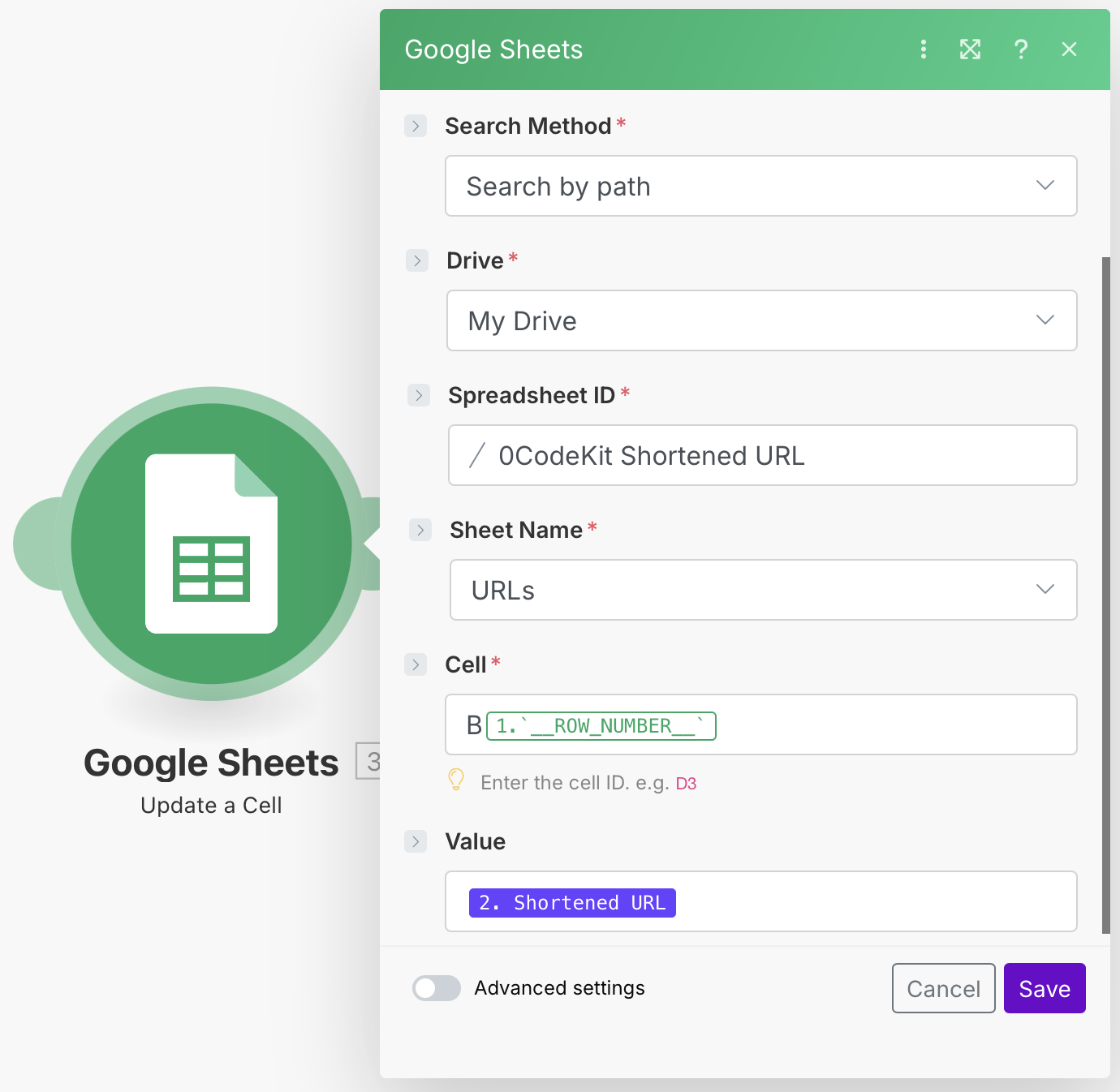Close the Google Sheets dialog

pyautogui.click(x=1070, y=49)
